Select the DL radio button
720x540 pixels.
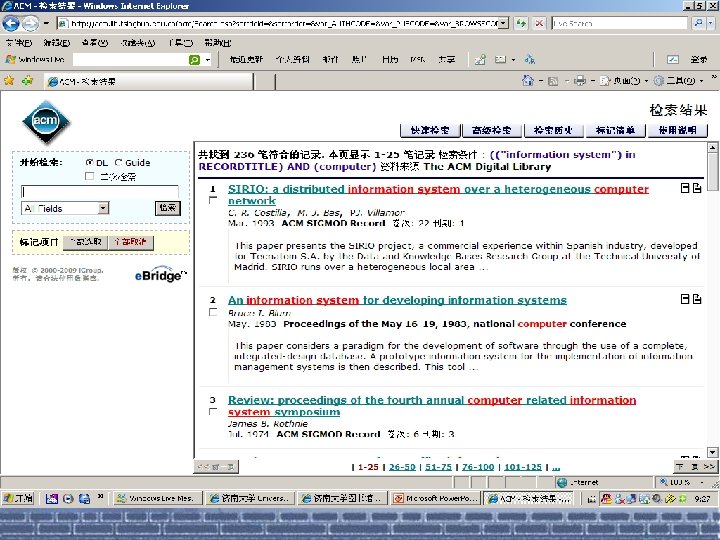[90, 162]
